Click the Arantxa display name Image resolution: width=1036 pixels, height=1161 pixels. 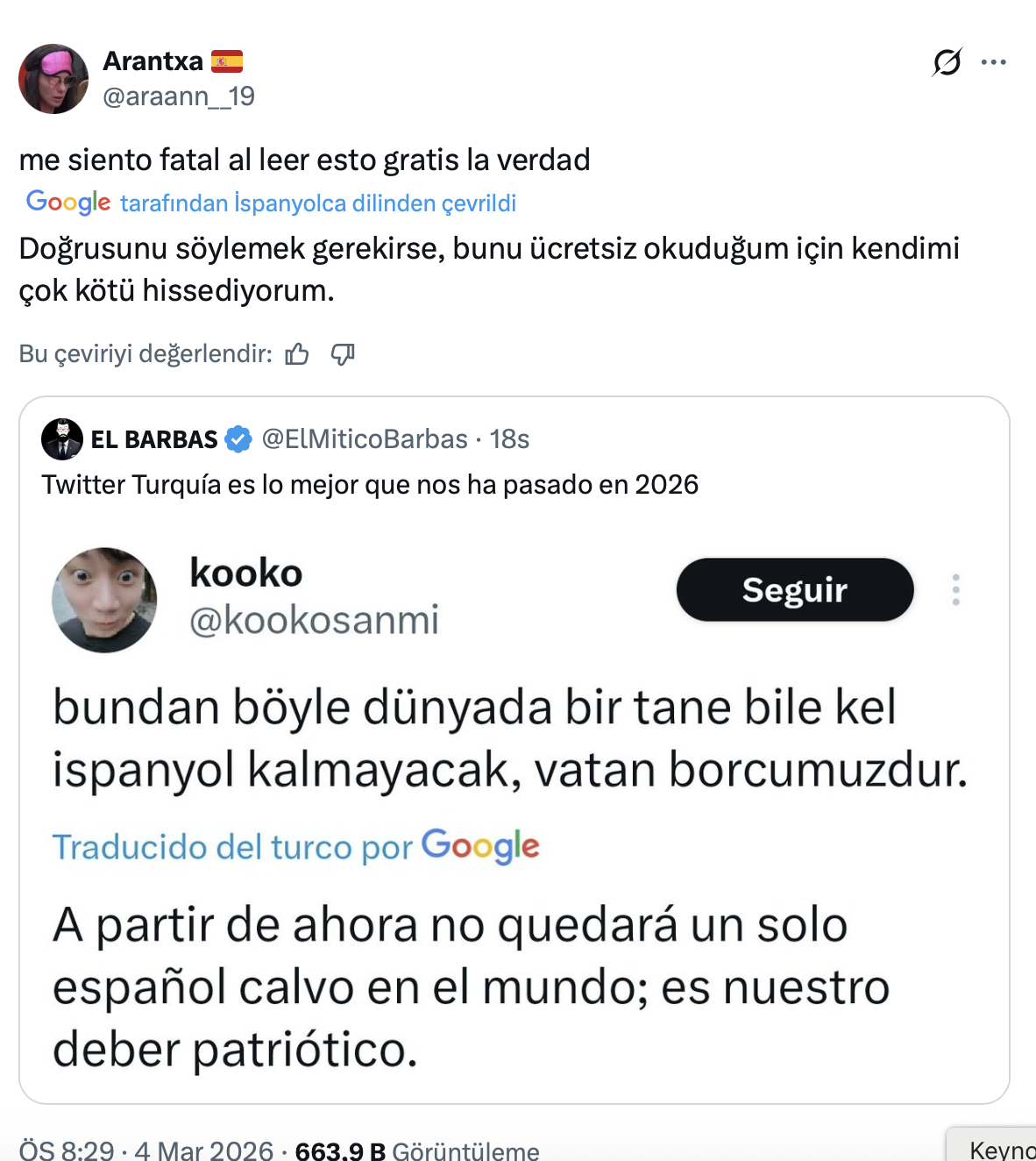click(153, 61)
